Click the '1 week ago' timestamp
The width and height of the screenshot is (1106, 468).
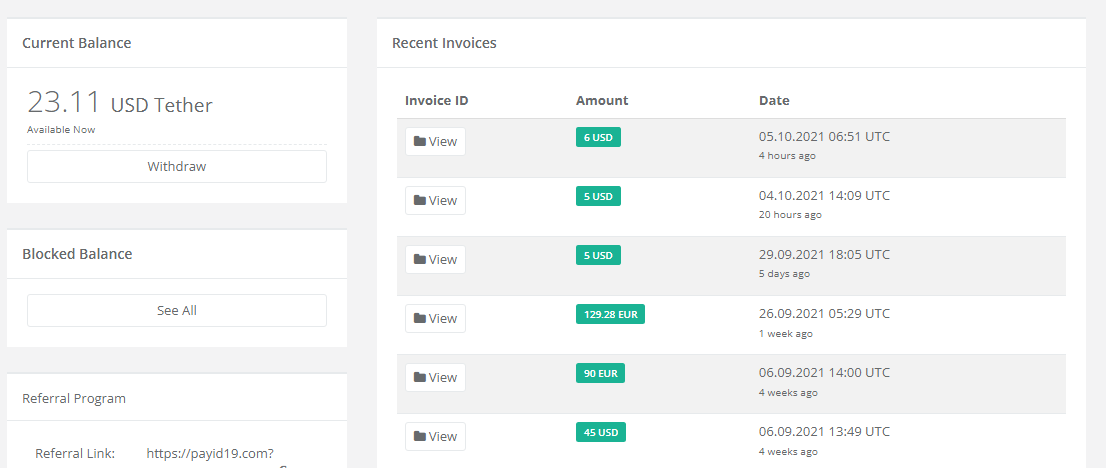tap(786, 333)
